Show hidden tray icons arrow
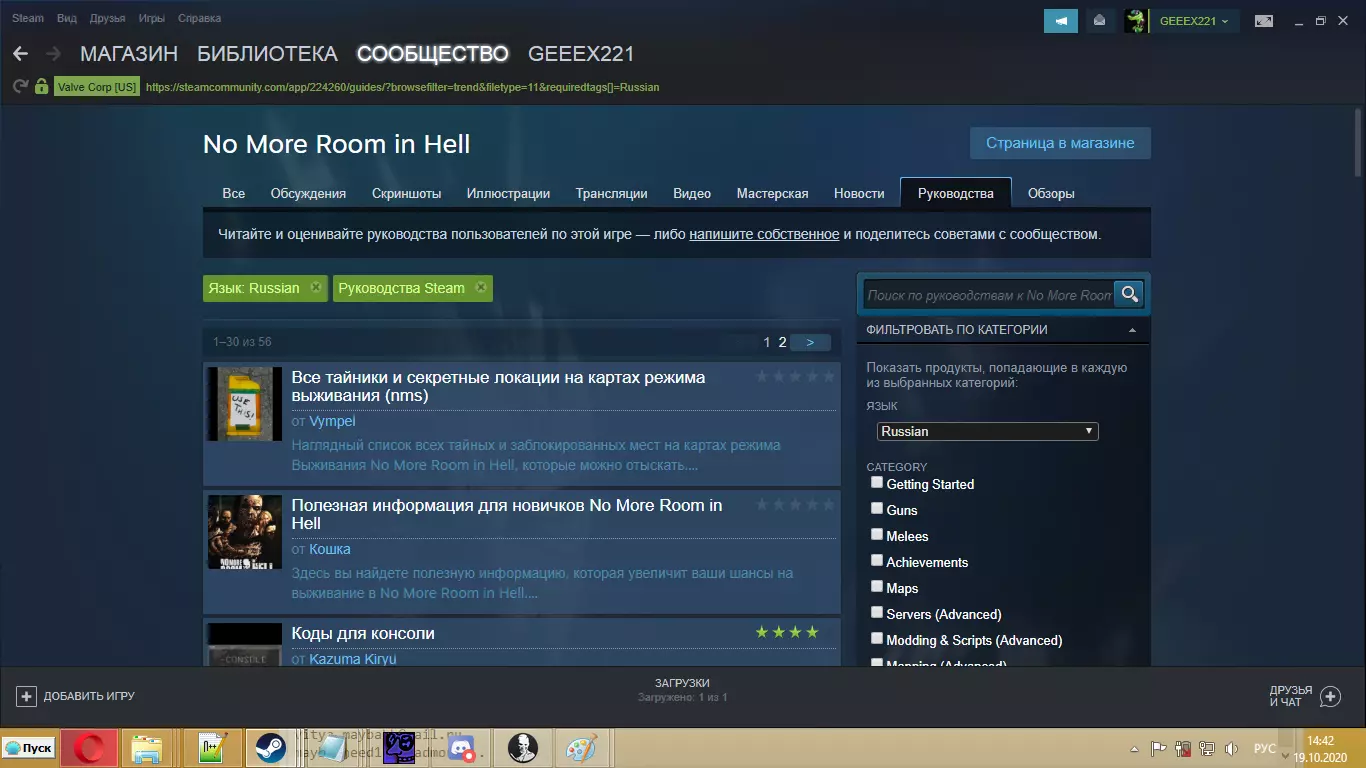This screenshot has height=768, width=1366. tap(1134, 749)
